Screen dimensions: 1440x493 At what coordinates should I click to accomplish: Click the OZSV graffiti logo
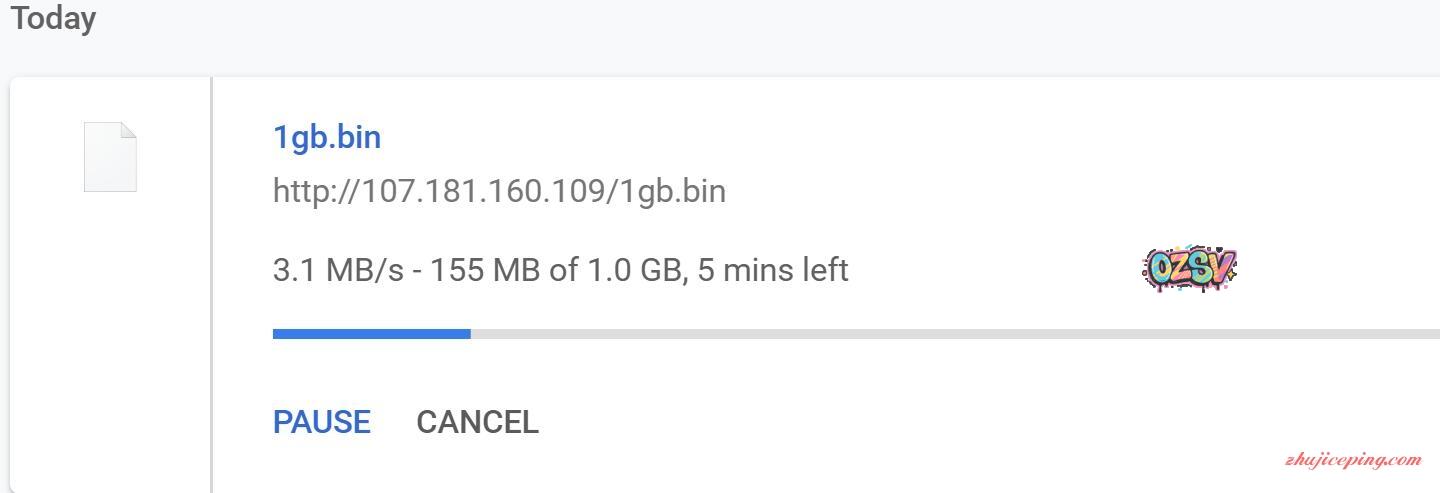click(x=1189, y=269)
